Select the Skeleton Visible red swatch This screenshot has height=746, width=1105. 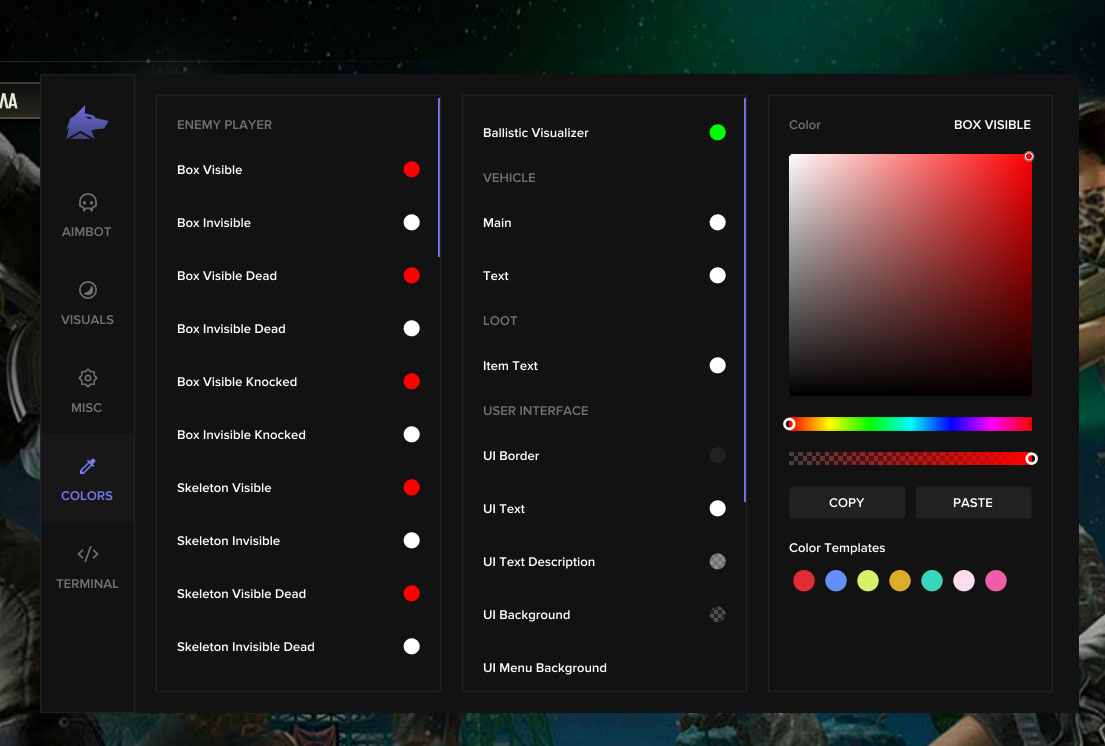(x=411, y=488)
